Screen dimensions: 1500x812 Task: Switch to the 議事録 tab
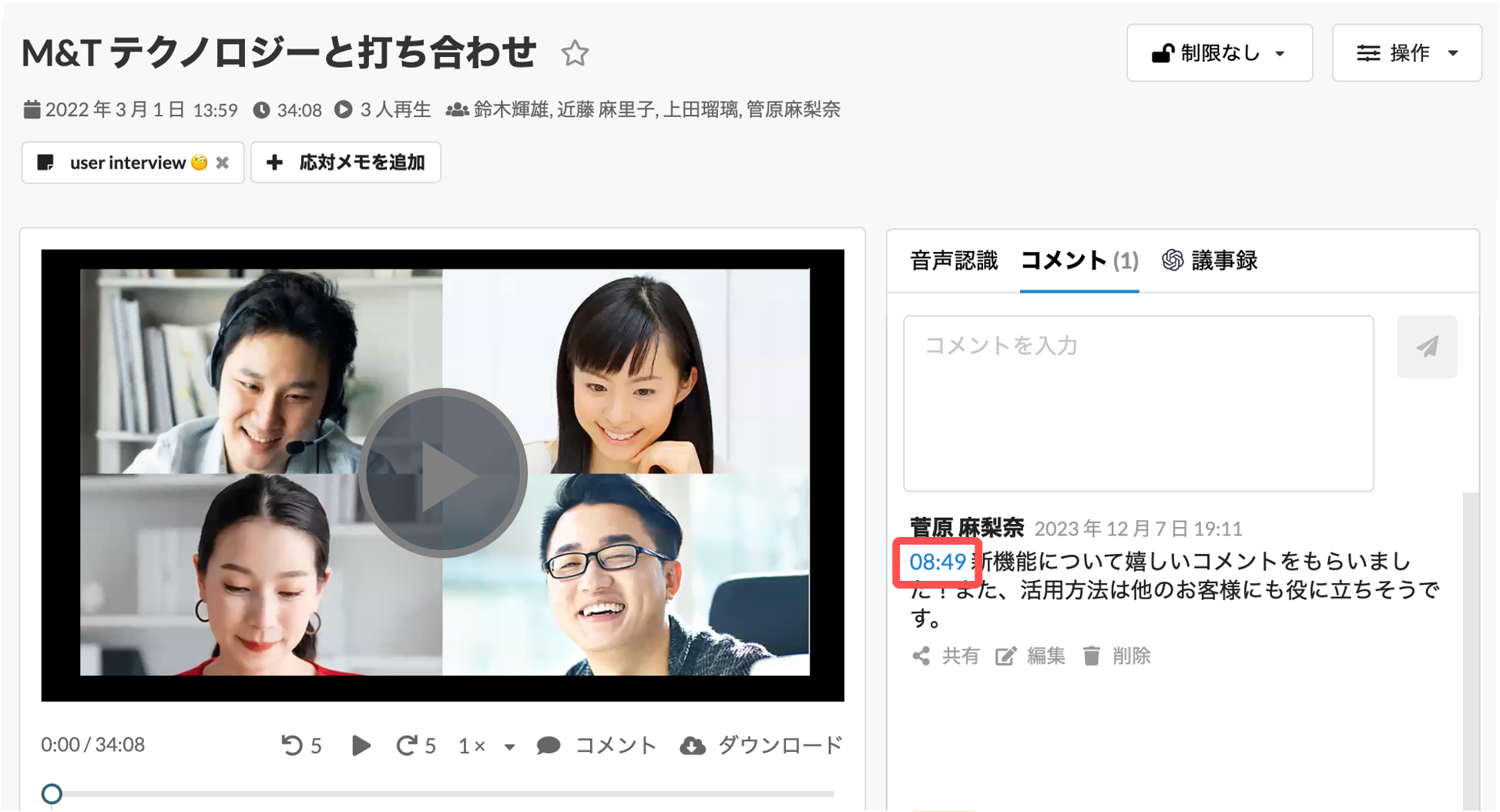click(x=1210, y=261)
